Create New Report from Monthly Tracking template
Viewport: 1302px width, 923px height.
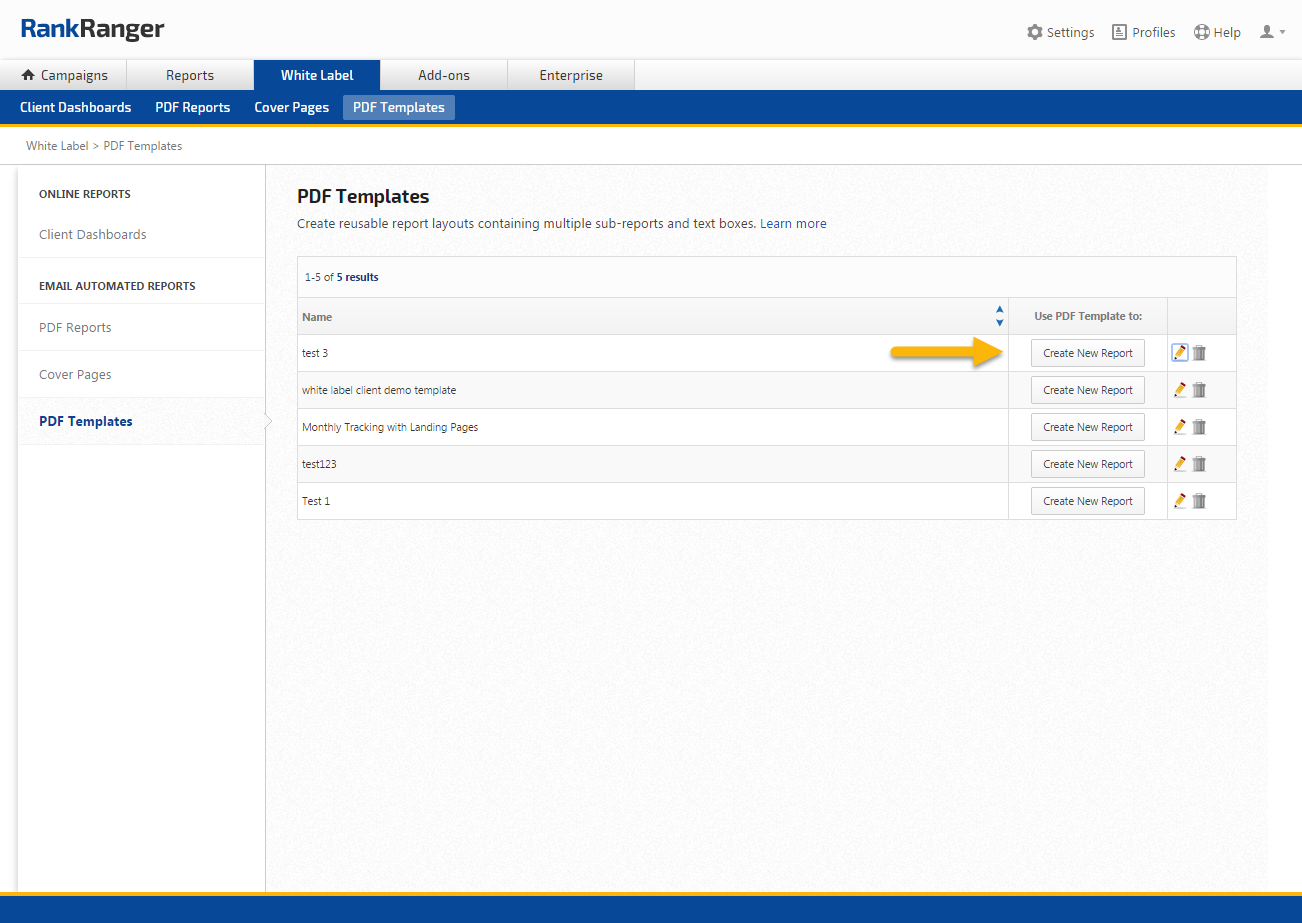point(1087,427)
